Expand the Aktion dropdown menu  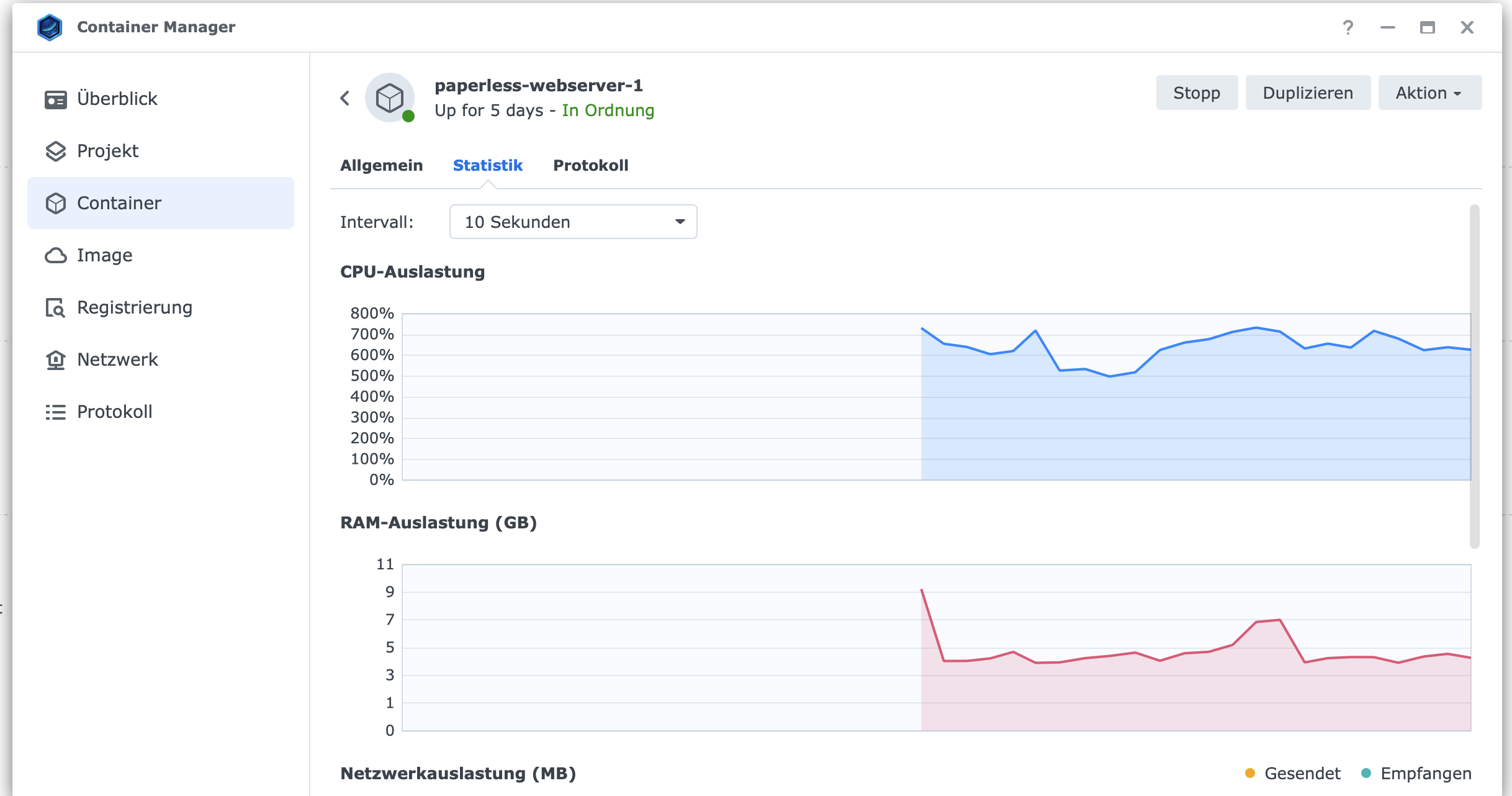1429,93
